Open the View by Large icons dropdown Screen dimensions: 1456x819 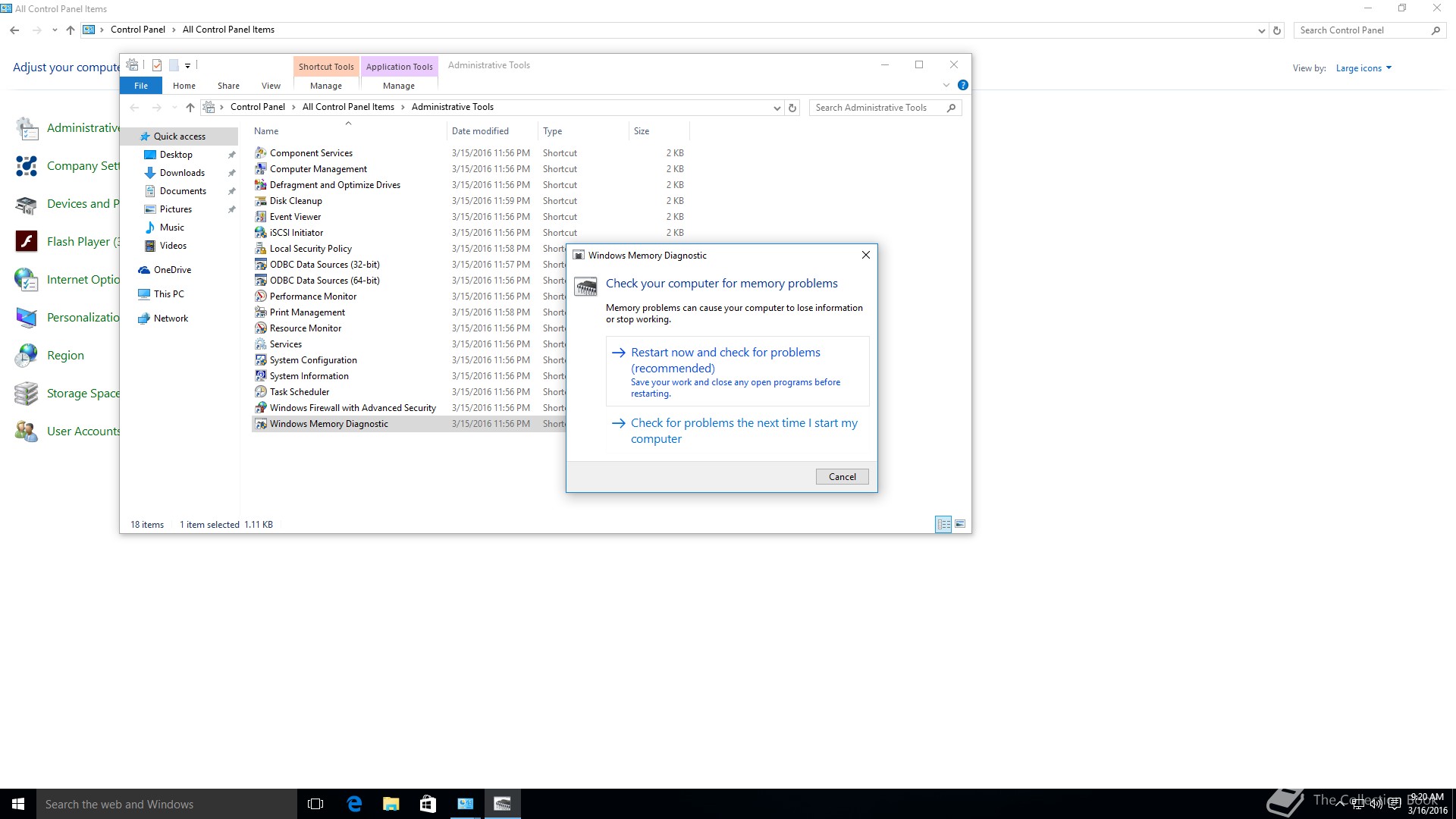coord(1363,68)
